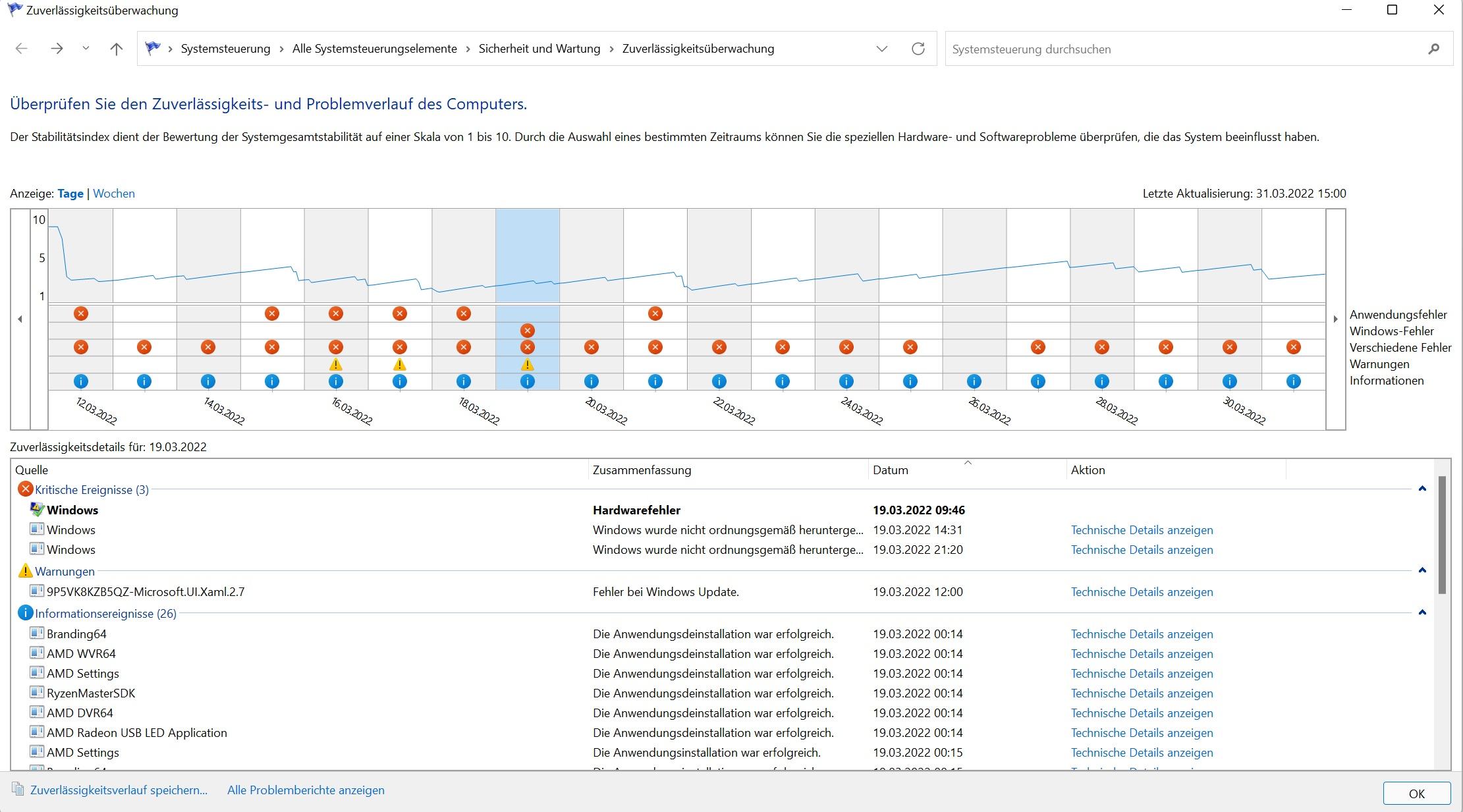
Task: Select warning icon on 19.03.2022
Action: (527, 364)
